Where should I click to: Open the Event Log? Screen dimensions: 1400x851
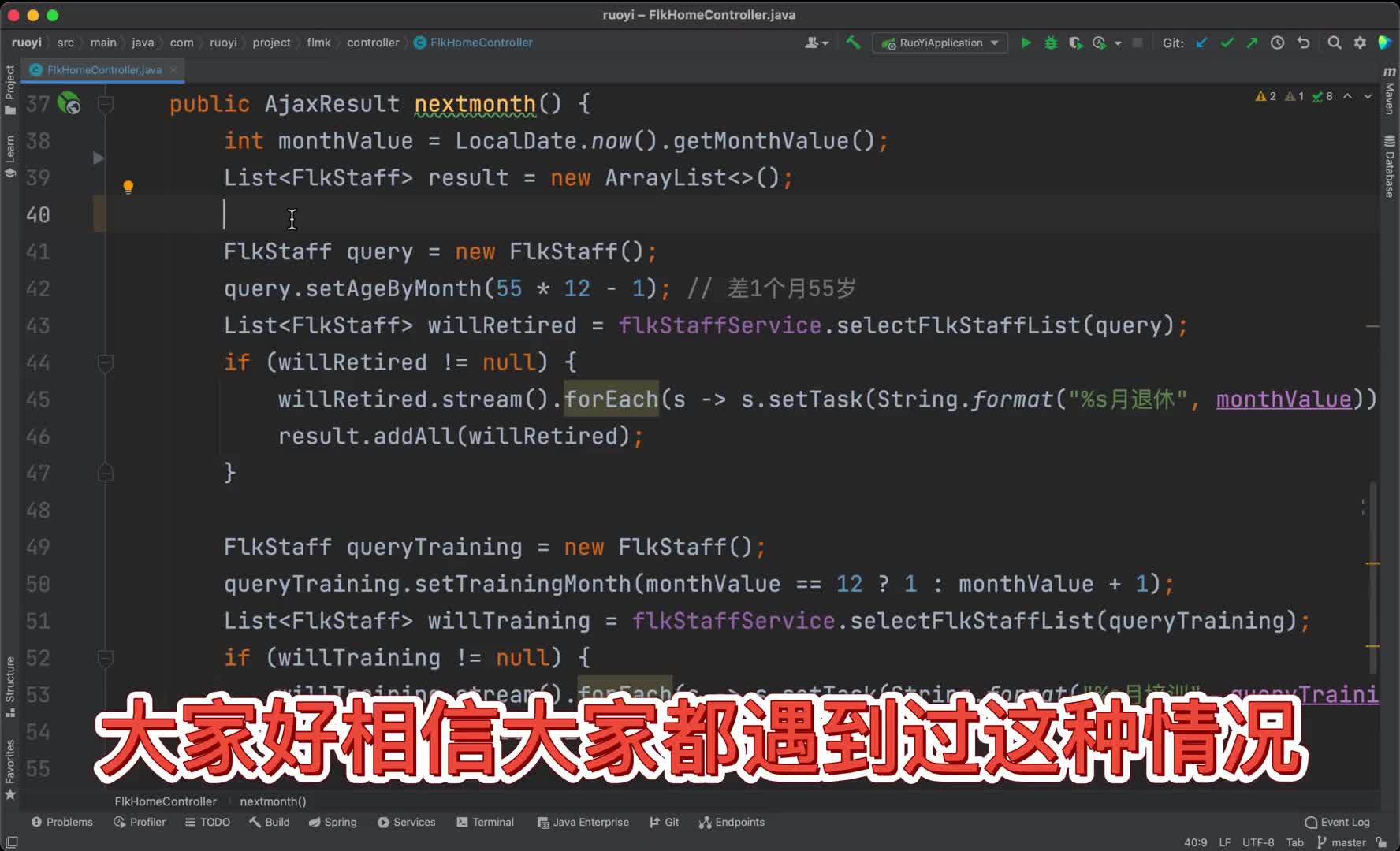1338,822
